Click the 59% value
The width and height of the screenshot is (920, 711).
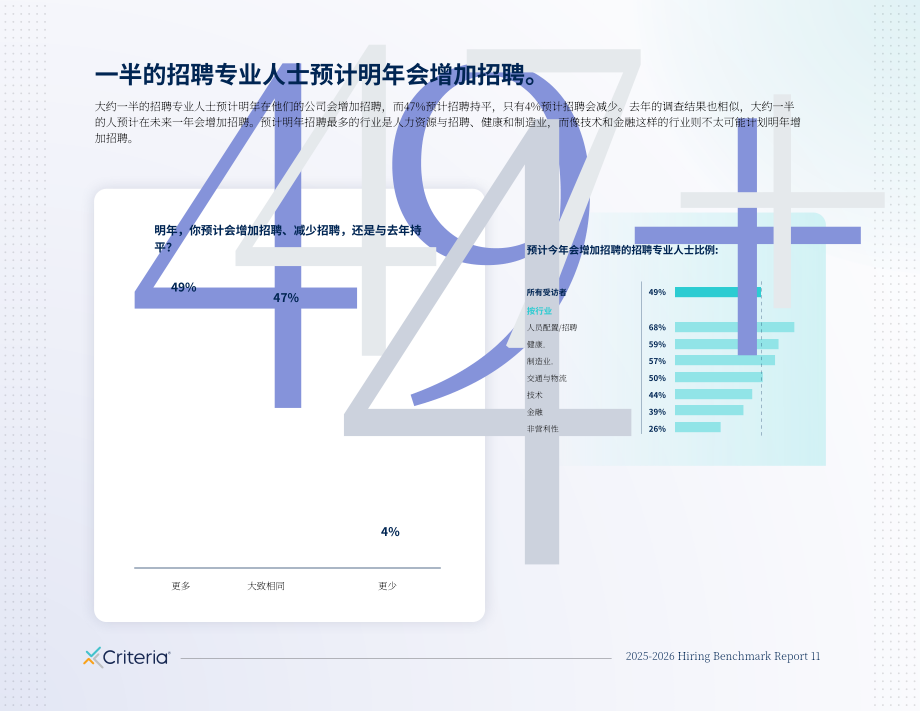coord(657,344)
